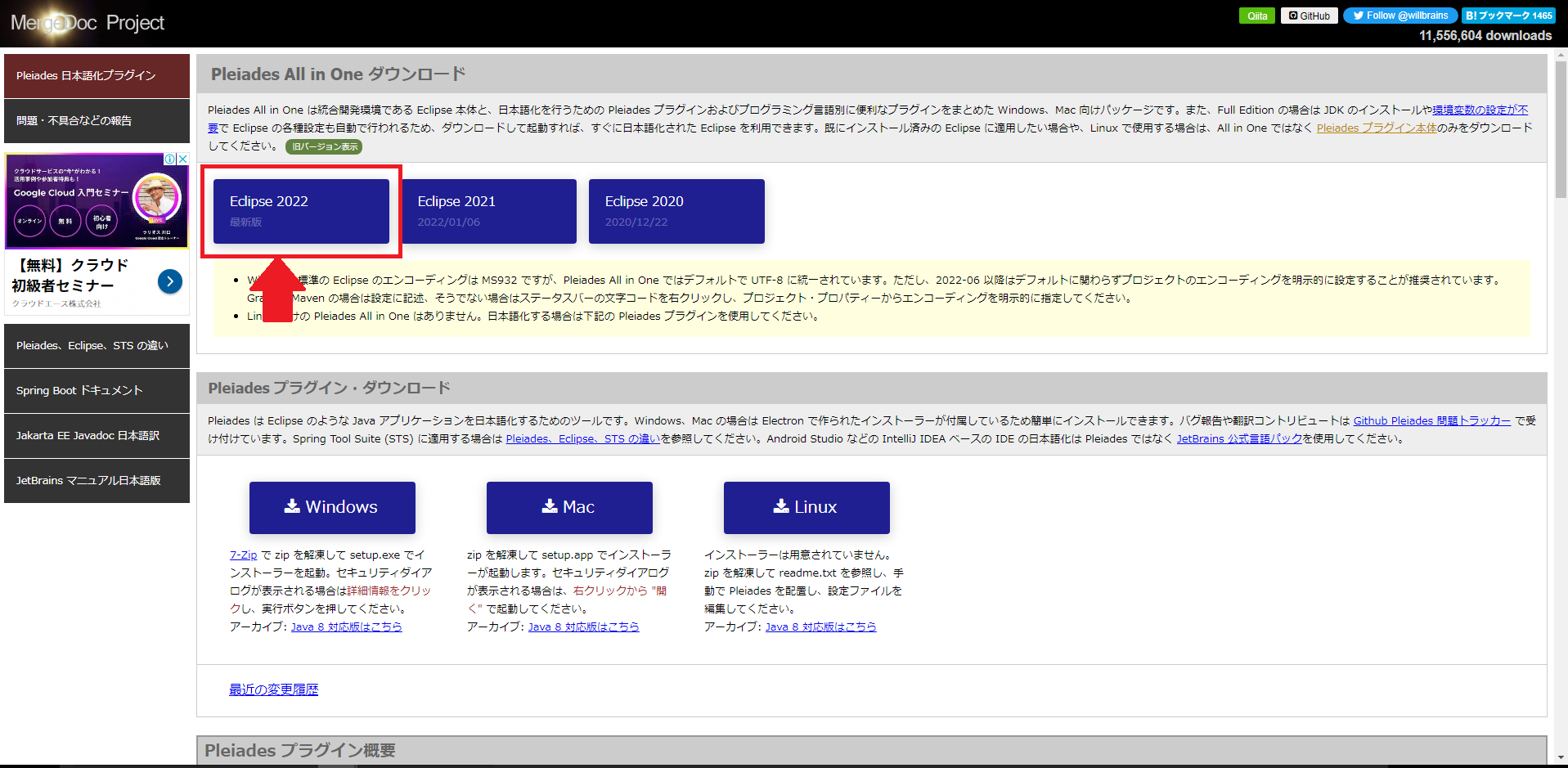Click the scrollbar up arrow
The image size is (1568, 768).
click(1561, 55)
